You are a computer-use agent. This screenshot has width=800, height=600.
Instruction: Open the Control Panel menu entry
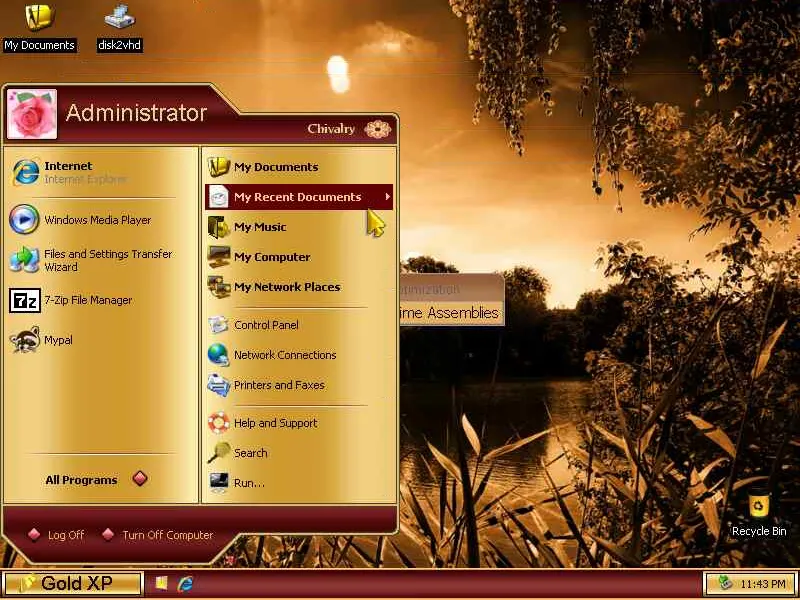[299, 324]
